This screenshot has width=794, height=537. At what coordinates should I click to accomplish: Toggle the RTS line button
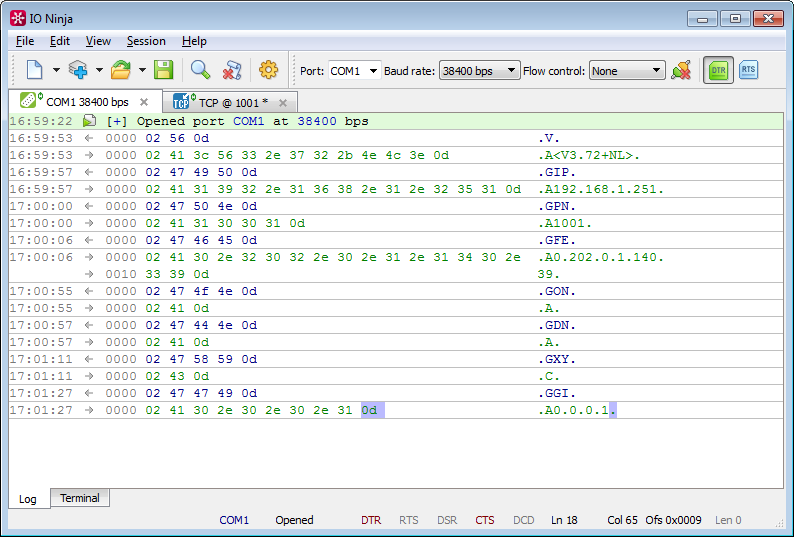tap(748, 70)
